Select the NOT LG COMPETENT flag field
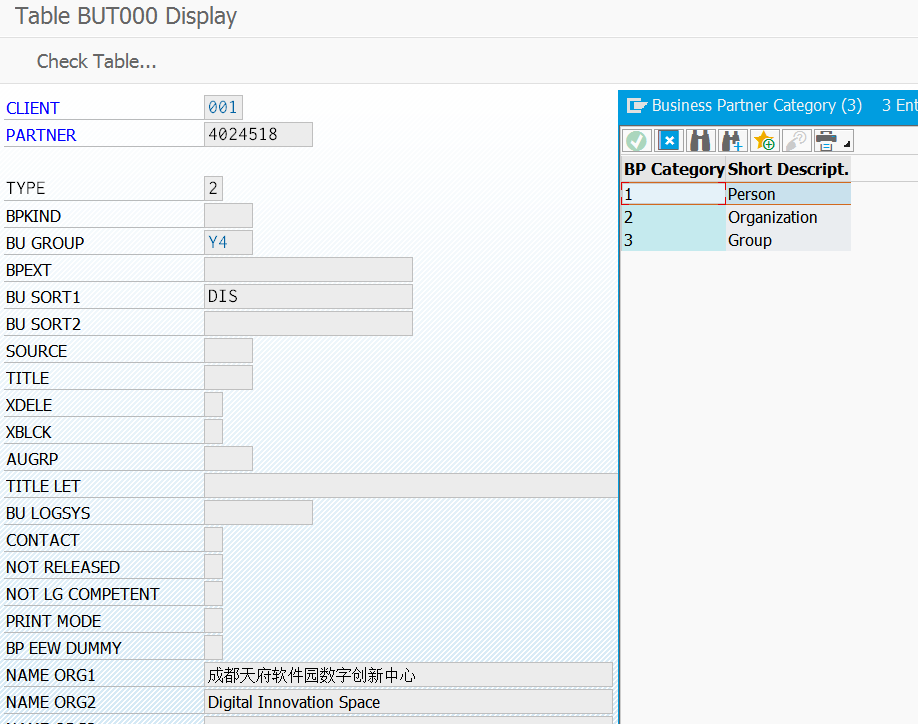918x724 pixels. pos(213,593)
